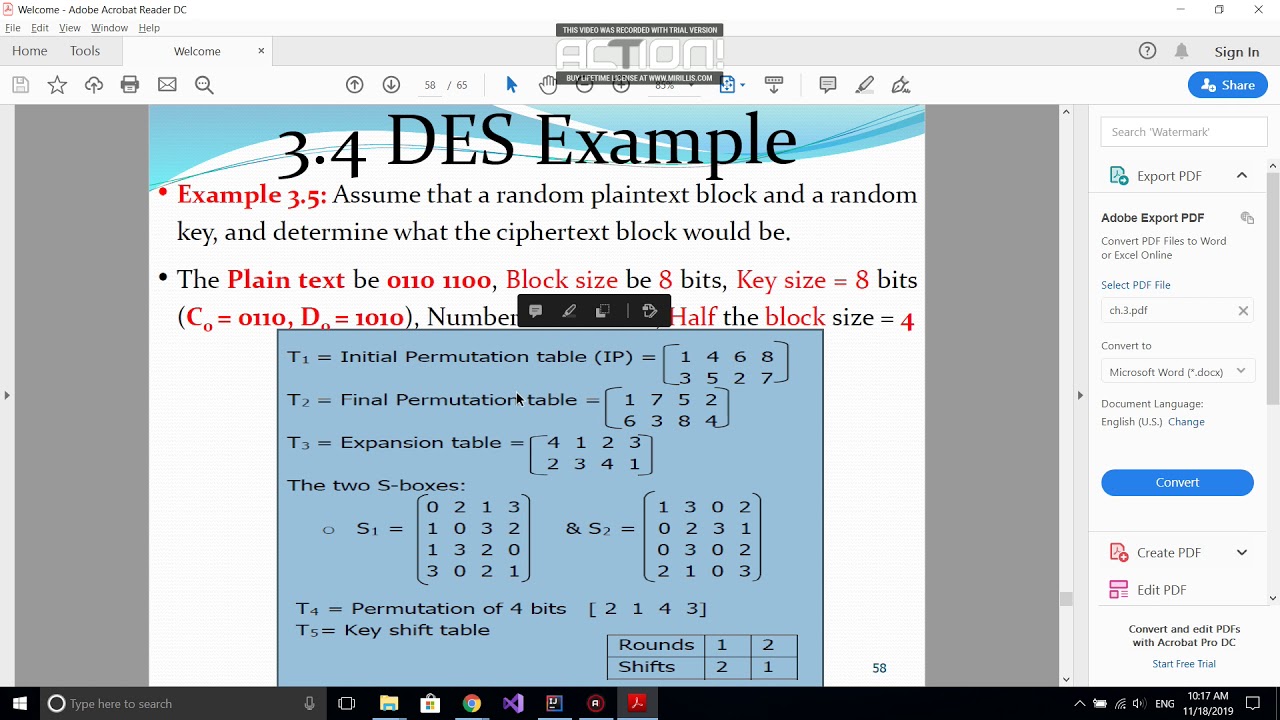Click document scrollbar up arrow
The height and width of the screenshot is (720, 1280).
click(x=1066, y=112)
